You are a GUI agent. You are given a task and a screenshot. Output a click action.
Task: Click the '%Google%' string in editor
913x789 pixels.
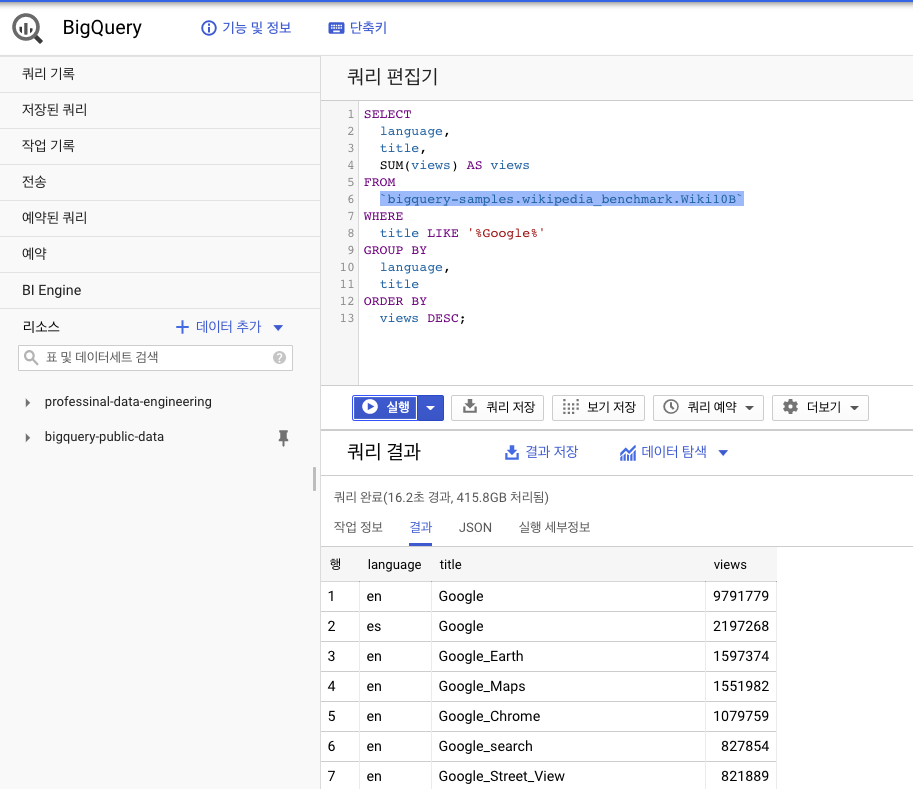coord(506,233)
